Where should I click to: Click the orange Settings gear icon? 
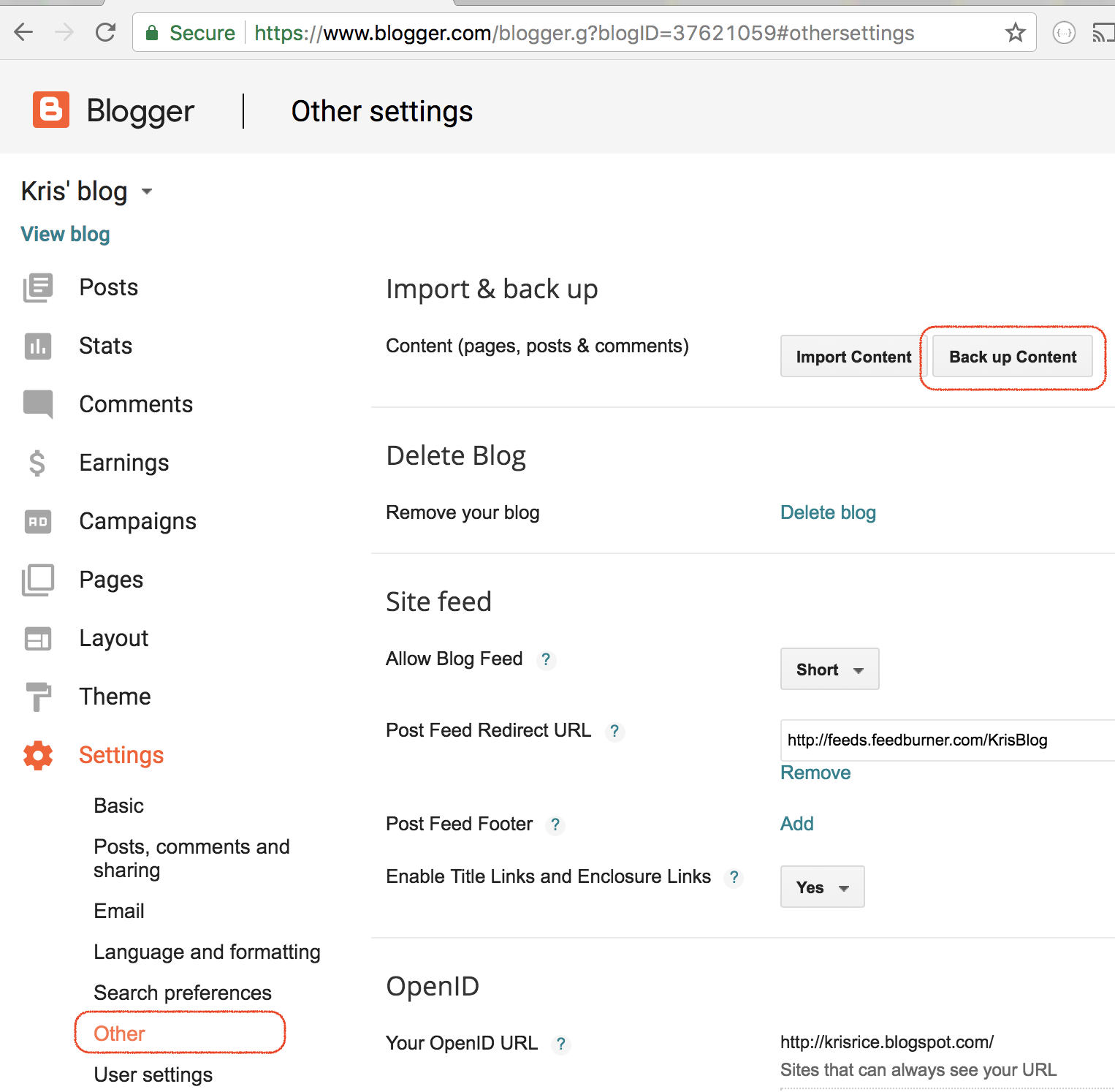click(38, 755)
